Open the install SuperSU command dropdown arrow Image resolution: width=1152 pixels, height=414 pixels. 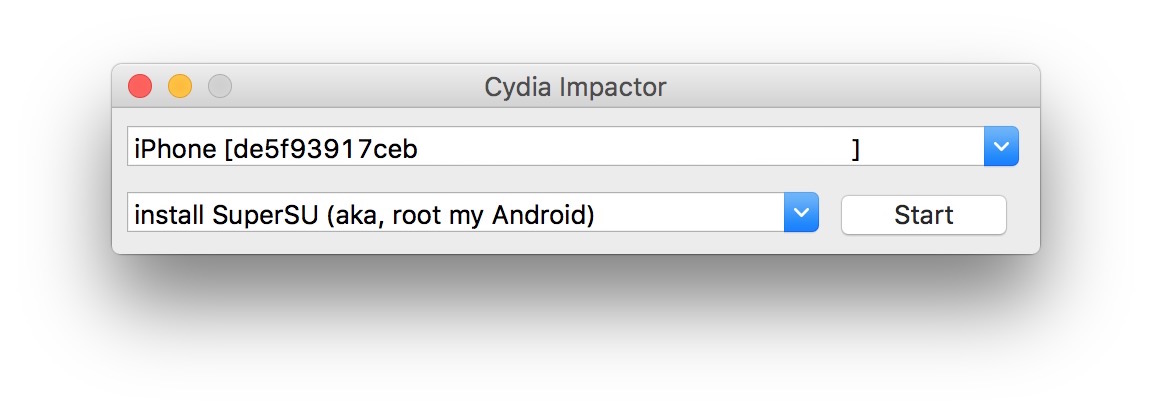point(801,213)
